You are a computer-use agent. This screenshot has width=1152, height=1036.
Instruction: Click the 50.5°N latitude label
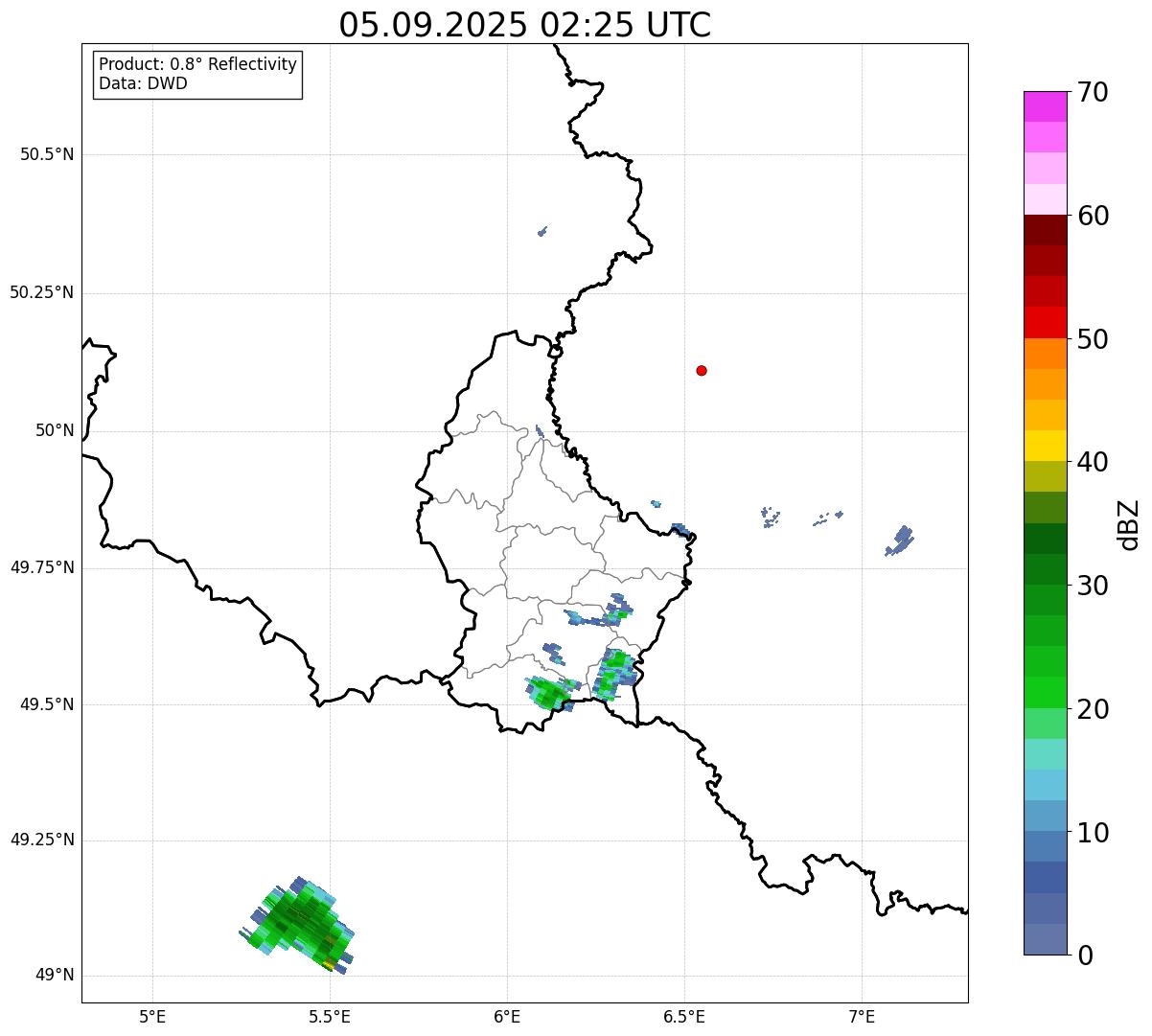tap(47, 154)
